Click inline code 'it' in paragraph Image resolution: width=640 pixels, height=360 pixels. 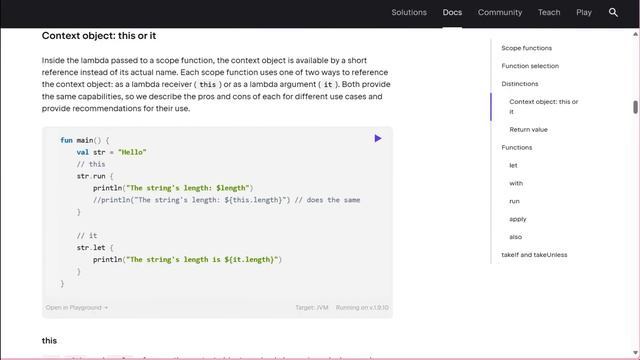[328, 84]
